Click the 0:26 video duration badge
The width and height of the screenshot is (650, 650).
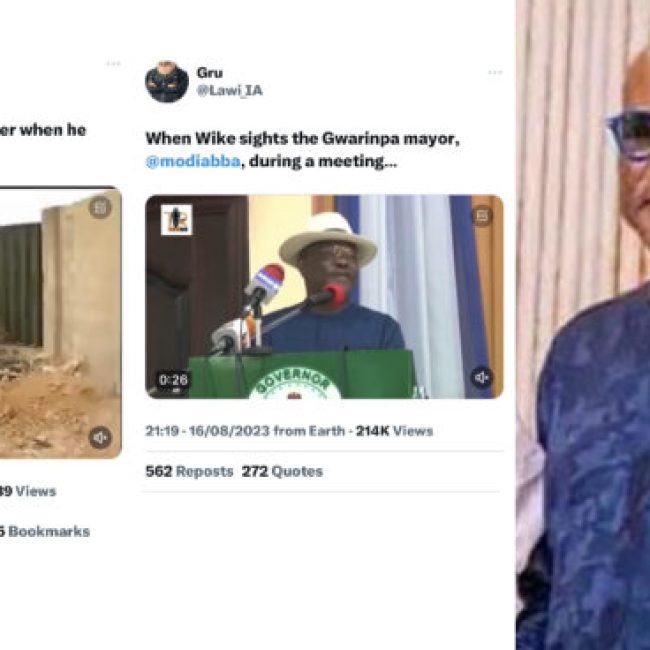click(173, 380)
